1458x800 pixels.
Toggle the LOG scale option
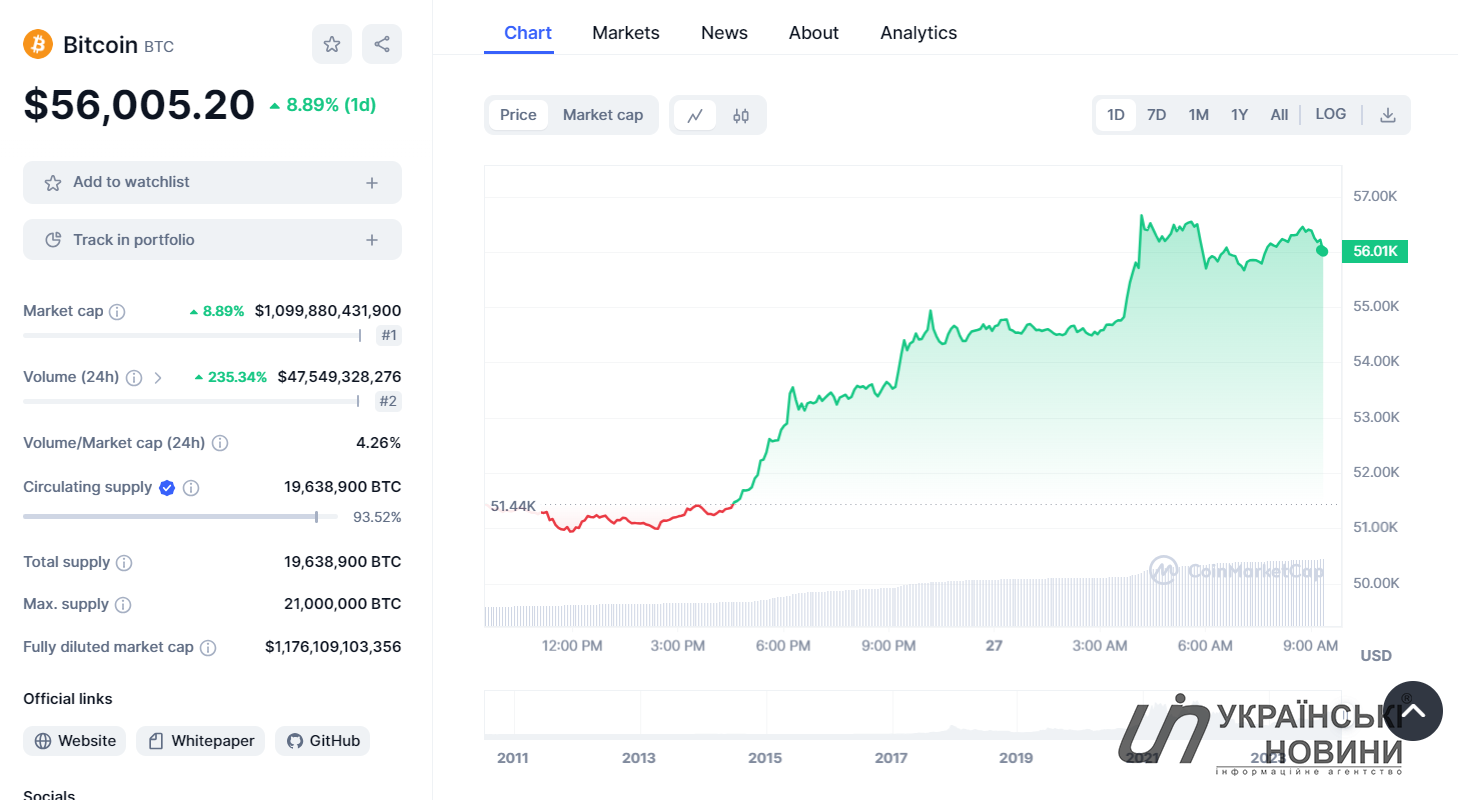click(1330, 114)
